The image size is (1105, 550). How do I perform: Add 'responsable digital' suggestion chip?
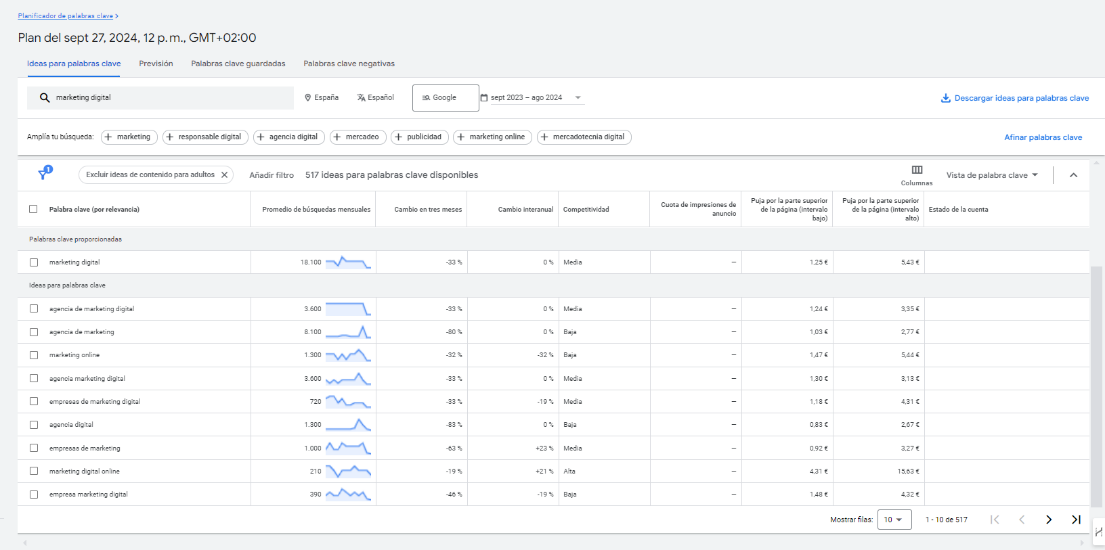(x=205, y=137)
